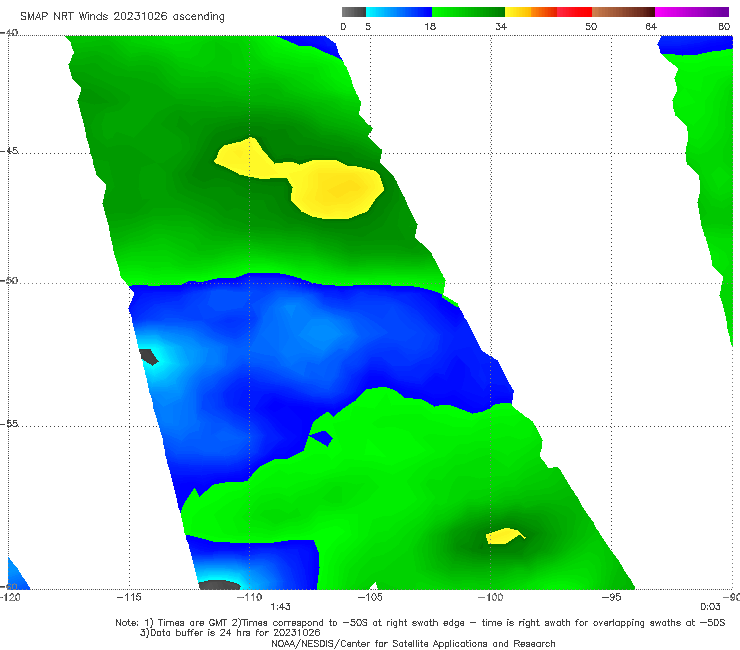This screenshot has width=740, height=650.
Task: Click the '0:03' swath time label
Action: coord(710,607)
